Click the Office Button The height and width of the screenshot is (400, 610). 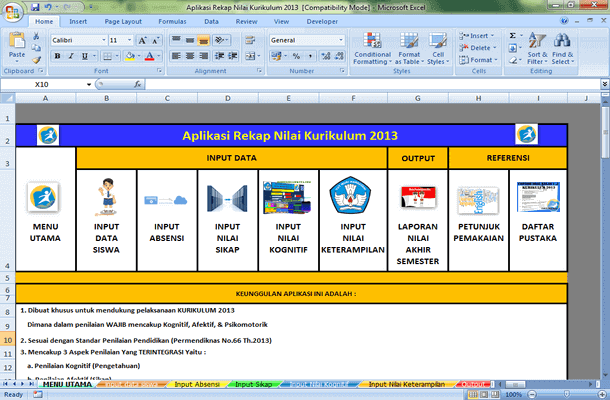pos(12,12)
